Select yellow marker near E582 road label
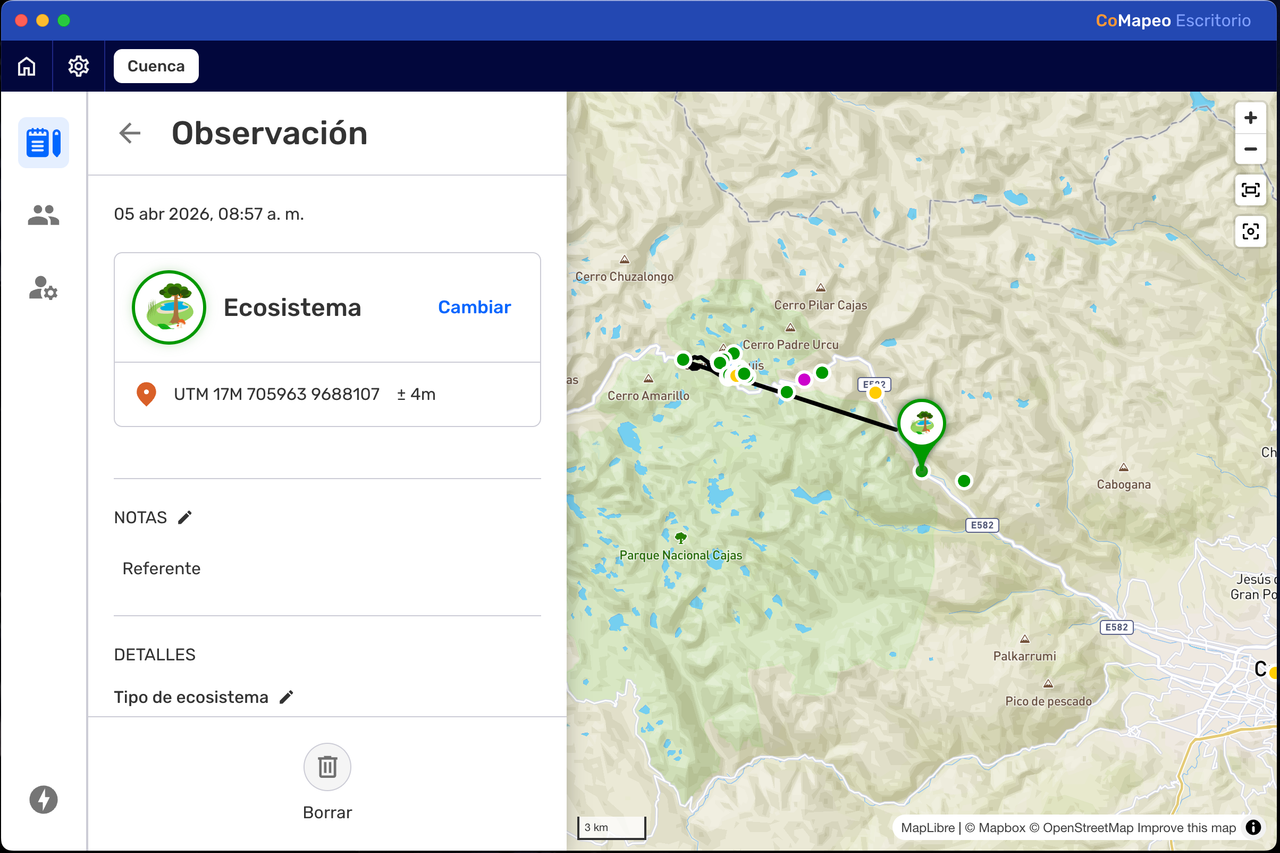The width and height of the screenshot is (1280, 853). [x=875, y=393]
